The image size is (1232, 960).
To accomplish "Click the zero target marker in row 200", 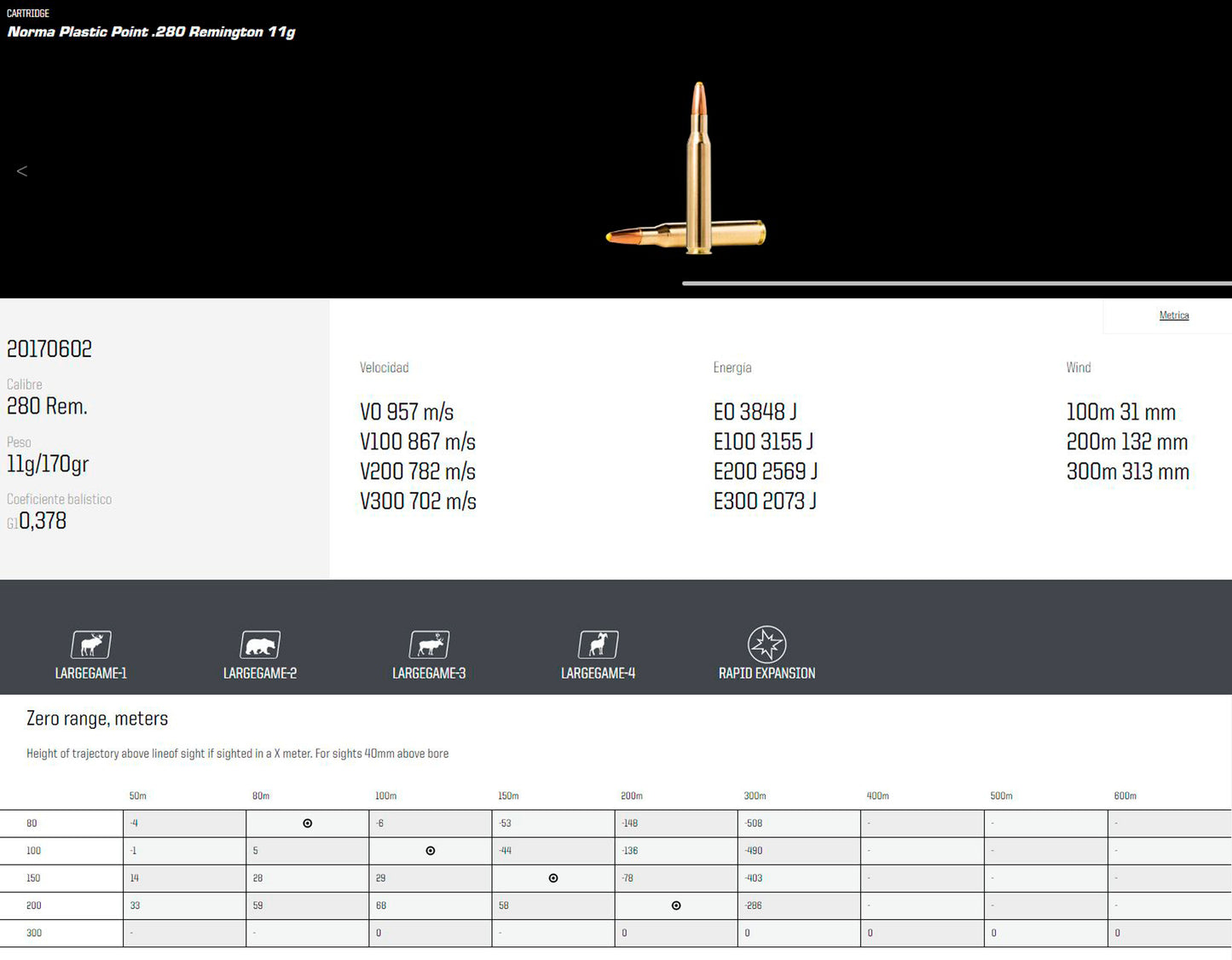I will point(676,905).
